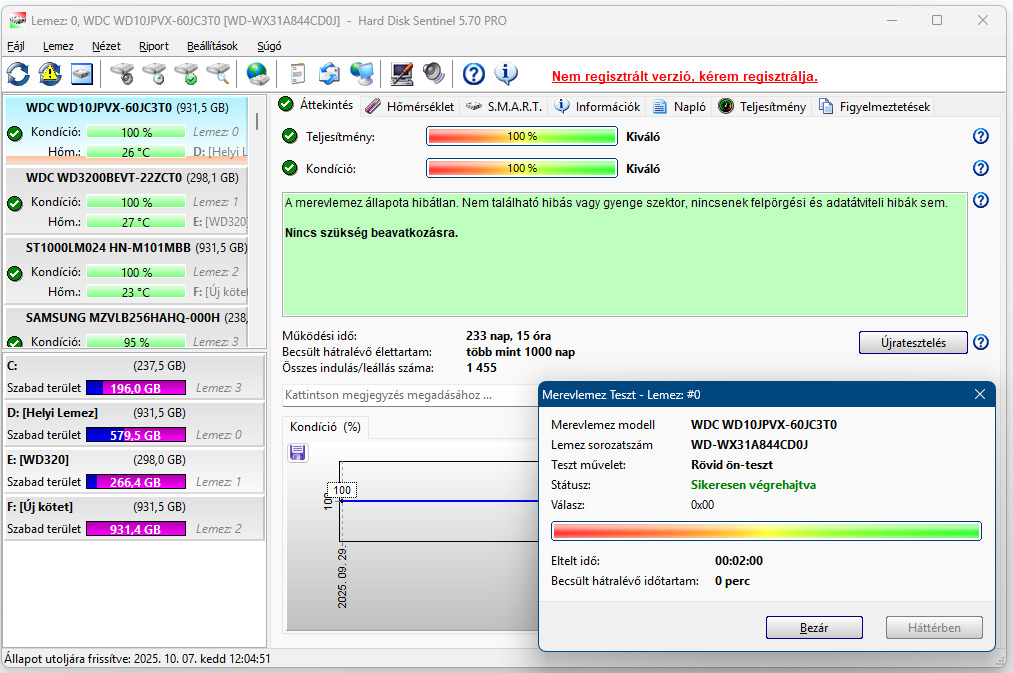The width and height of the screenshot is (1013, 673).
Task: Select the C: partition entry
Action: 134,377
